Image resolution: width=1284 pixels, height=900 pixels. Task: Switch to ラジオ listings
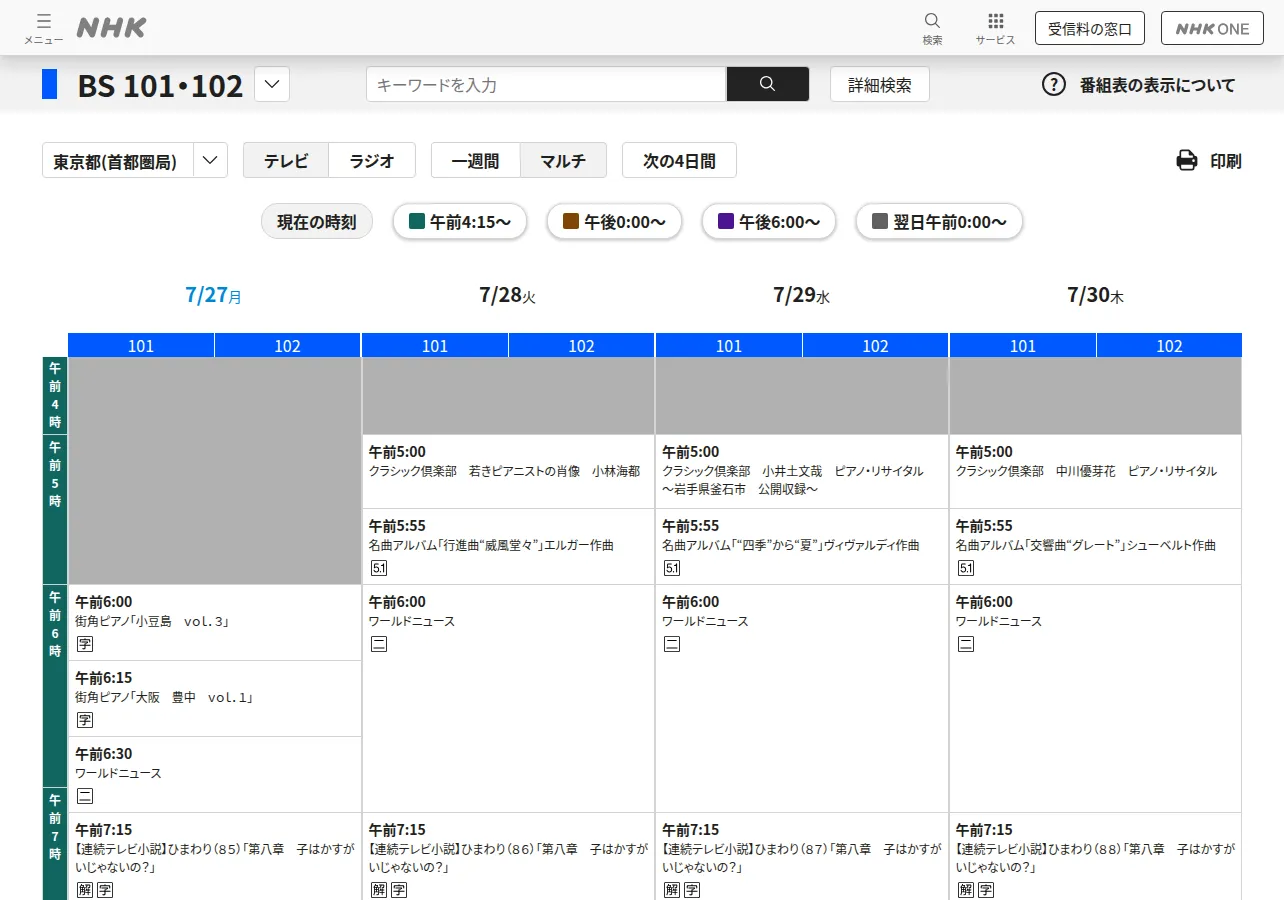point(372,160)
